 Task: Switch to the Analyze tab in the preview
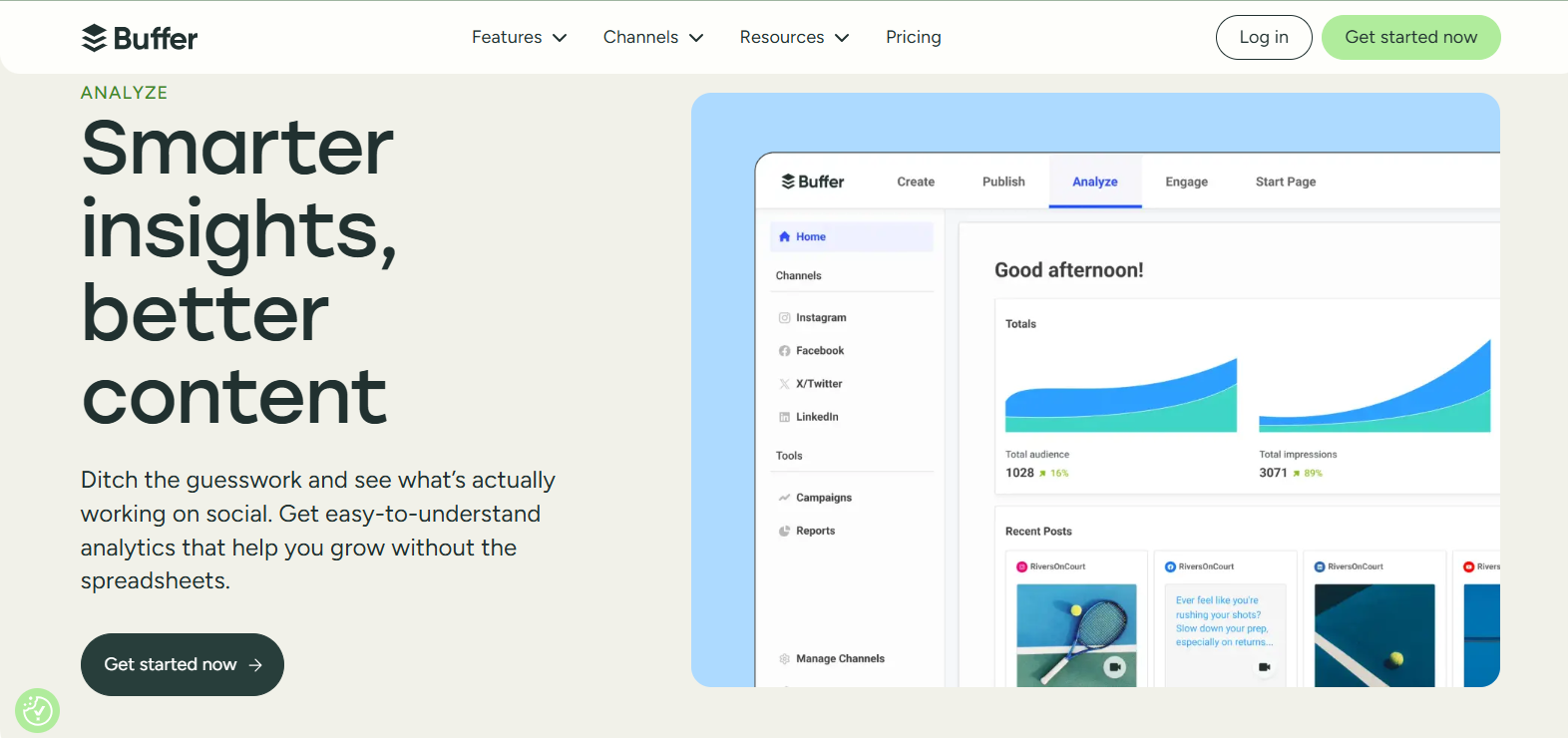click(1094, 182)
